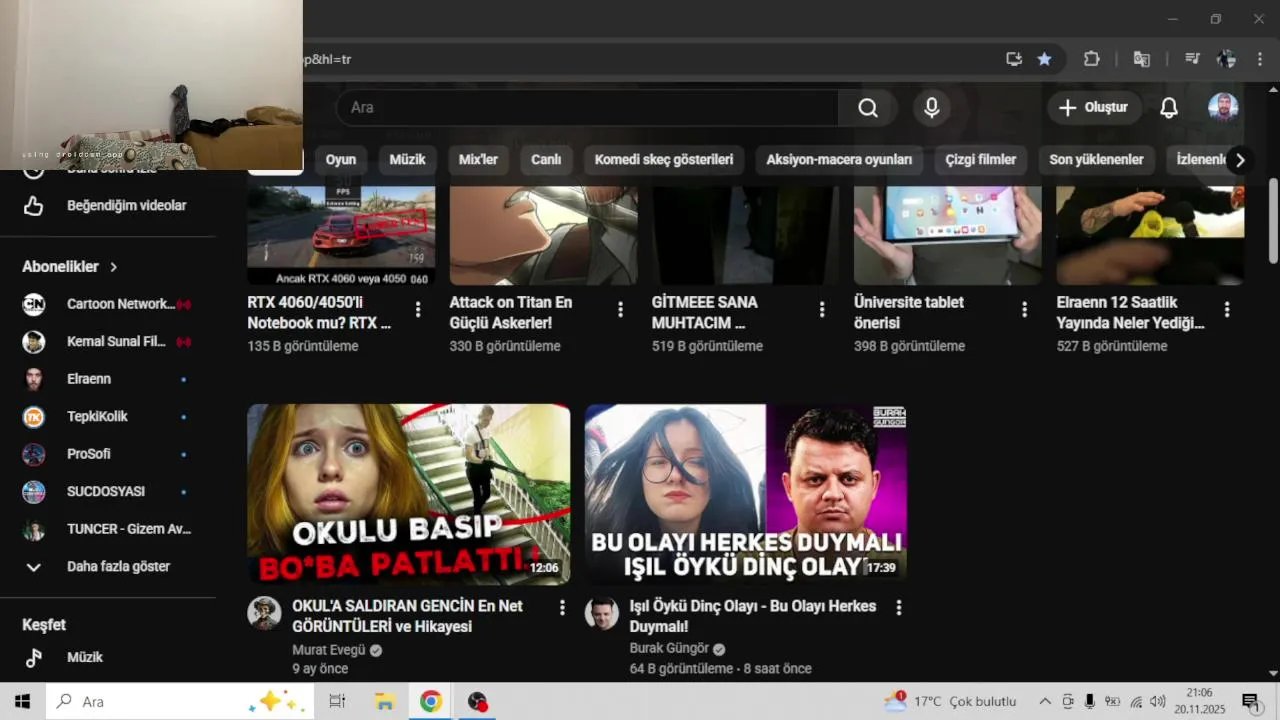
Task: Open Task View on taskbar
Action: coord(337,702)
